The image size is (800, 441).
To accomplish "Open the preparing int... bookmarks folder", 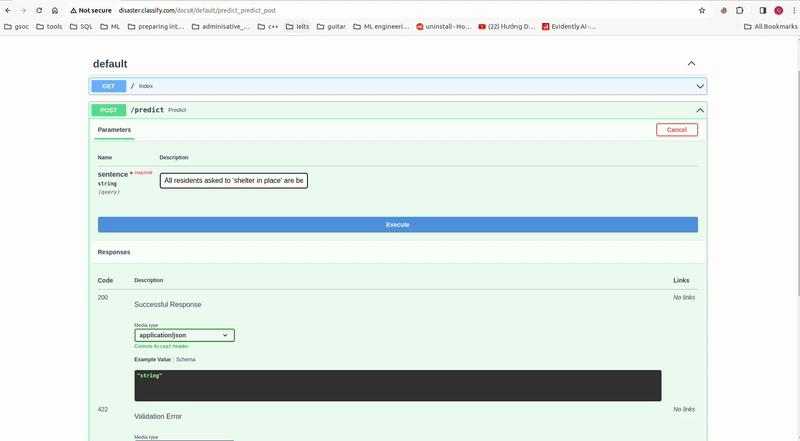I will pyautogui.click(x=156, y=27).
